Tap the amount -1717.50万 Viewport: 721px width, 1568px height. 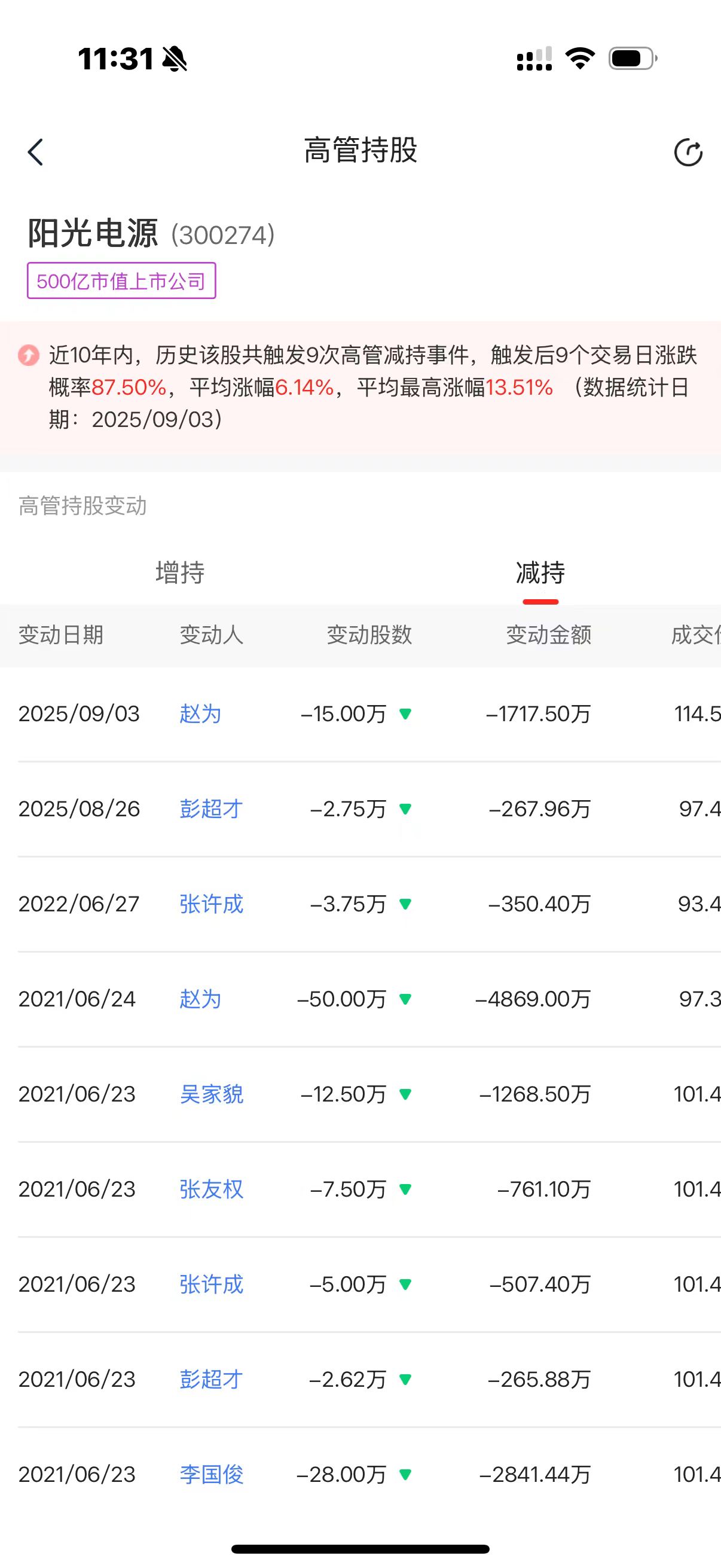point(539,713)
